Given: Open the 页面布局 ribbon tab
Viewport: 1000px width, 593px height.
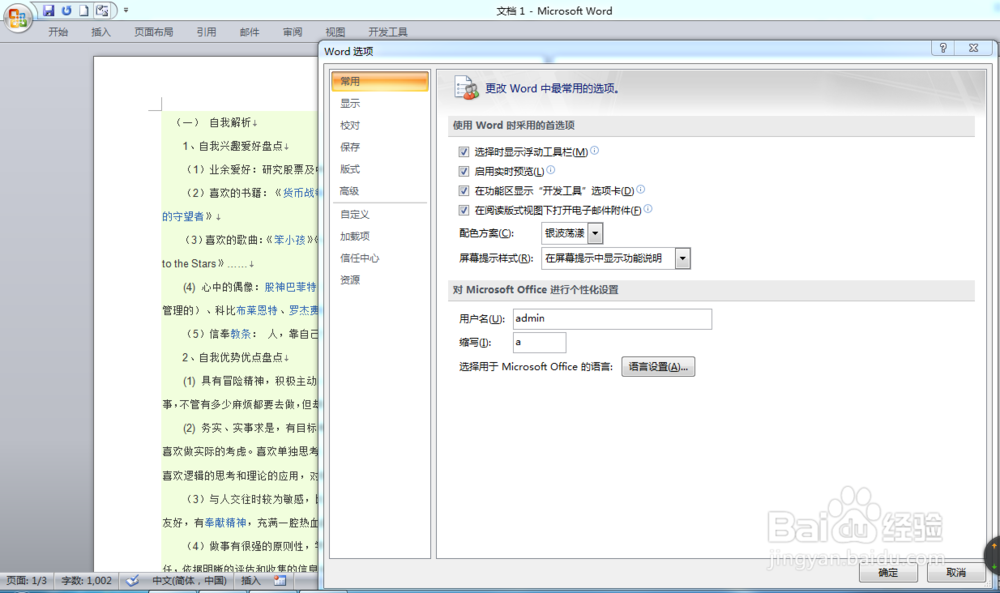Looking at the screenshot, I should pos(154,32).
